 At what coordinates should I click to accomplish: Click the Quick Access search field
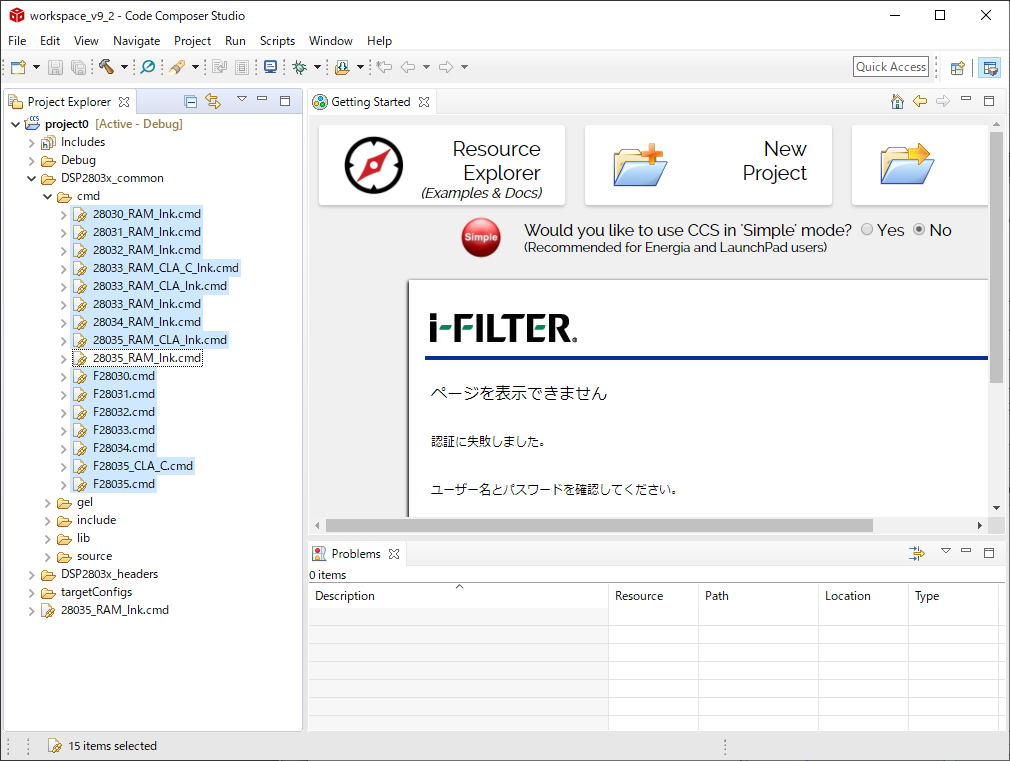(x=890, y=67)
